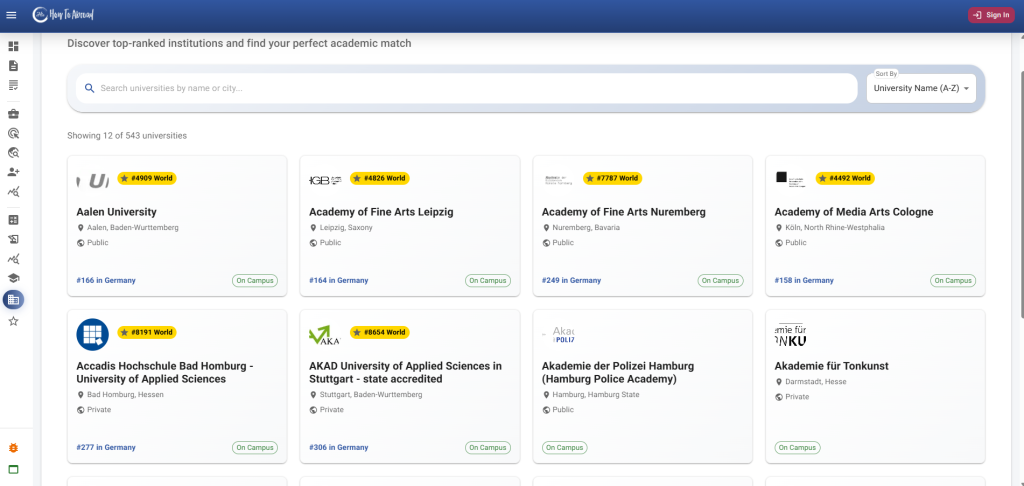Click the Akademie für Tonkunst logo
1024x486 pixels.
point(790,334)
